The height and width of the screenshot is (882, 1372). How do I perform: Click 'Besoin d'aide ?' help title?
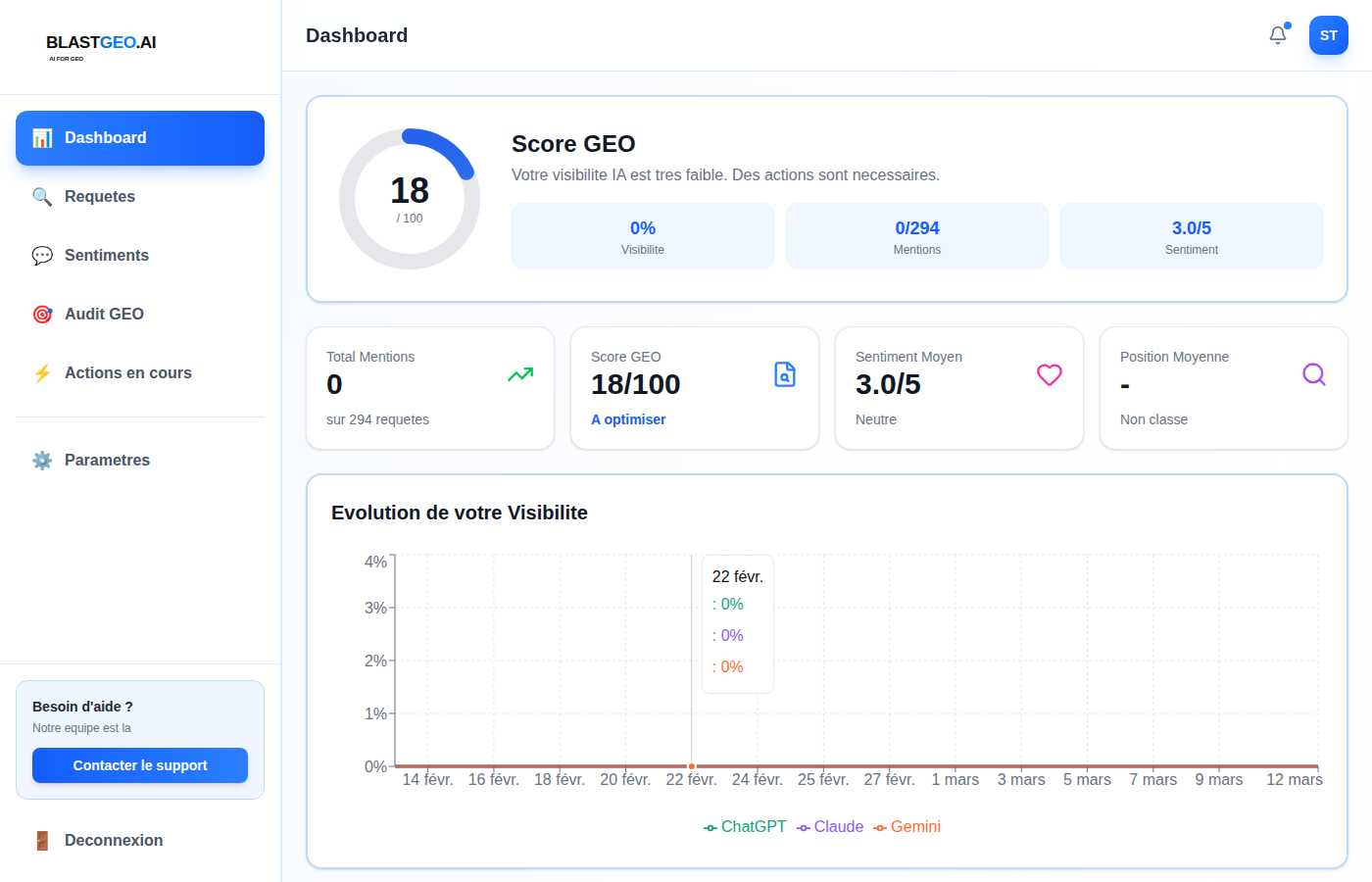82,707
